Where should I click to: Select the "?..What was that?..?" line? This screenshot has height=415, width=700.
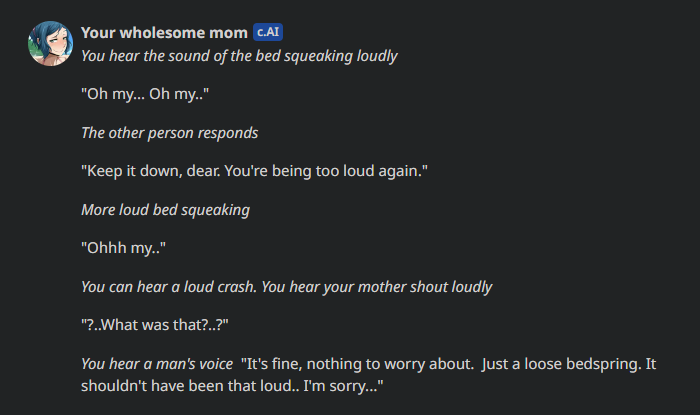(x=154, y=325)
